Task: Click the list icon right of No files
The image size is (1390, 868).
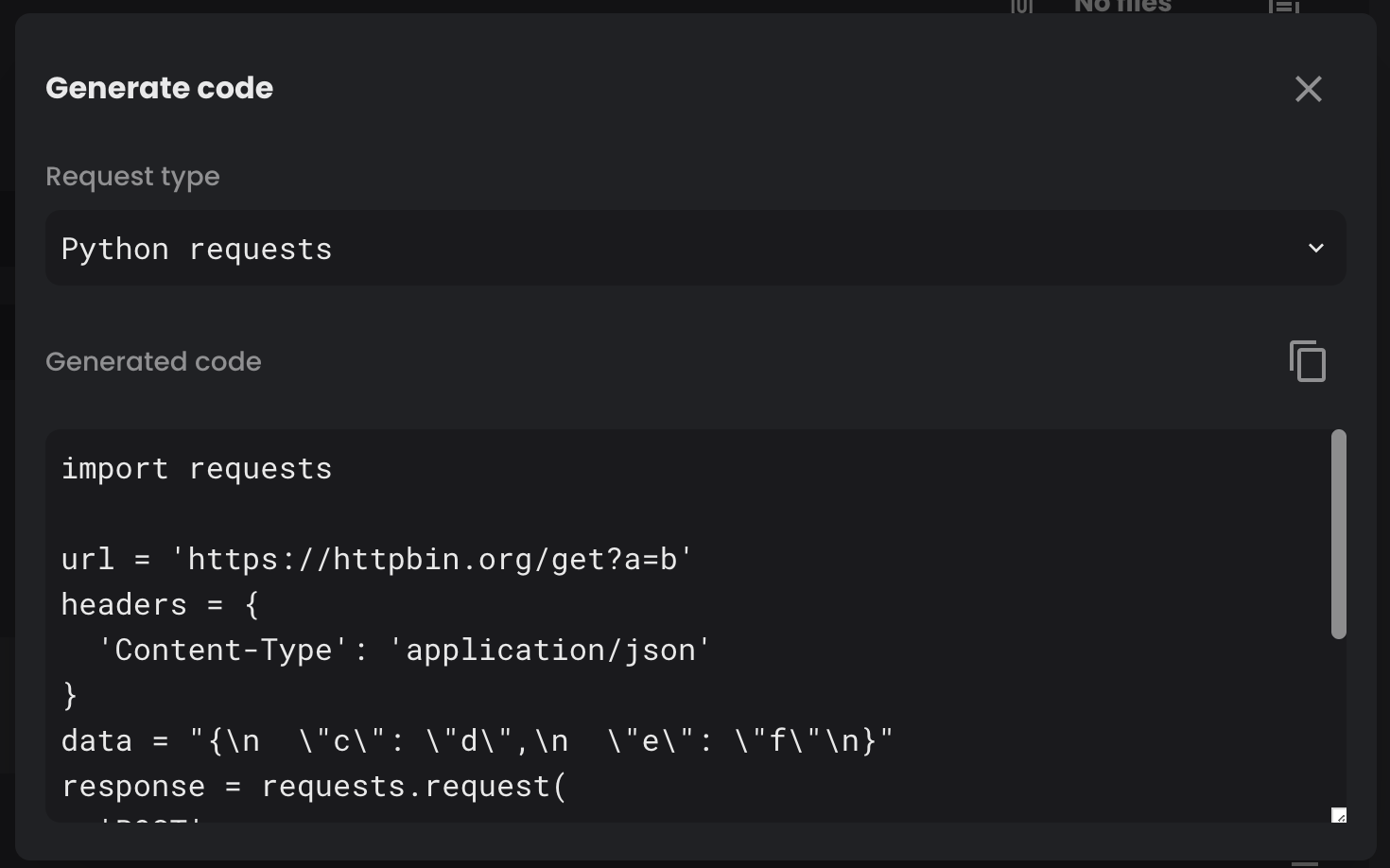Action: [1283, 7]
